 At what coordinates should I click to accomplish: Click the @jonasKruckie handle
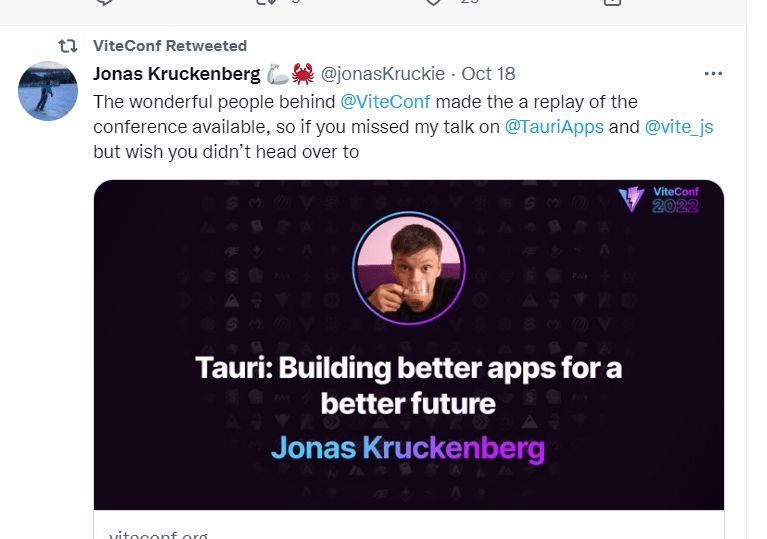click(x=383, y=74)
